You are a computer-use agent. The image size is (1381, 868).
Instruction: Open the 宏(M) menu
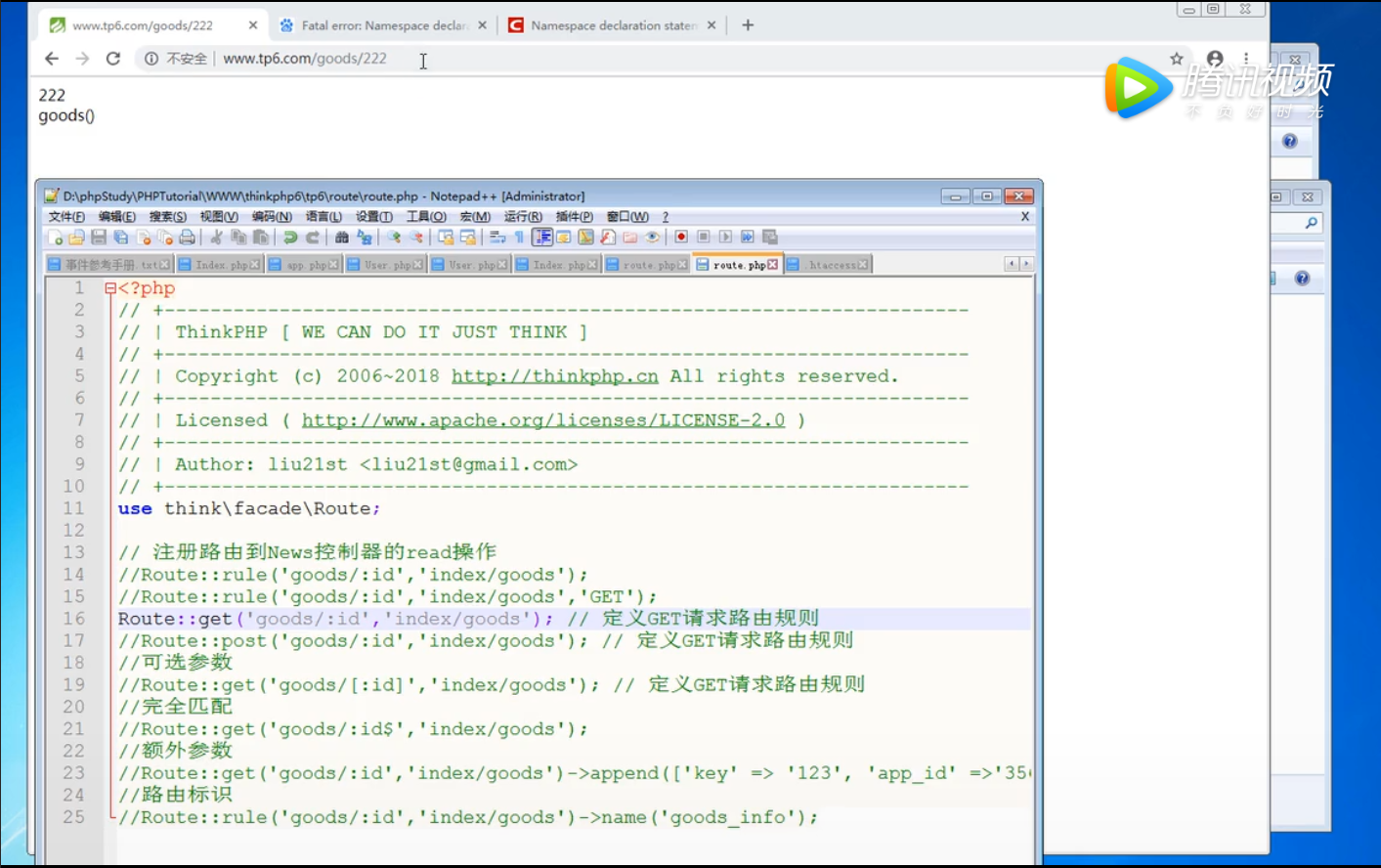(475, 217)
